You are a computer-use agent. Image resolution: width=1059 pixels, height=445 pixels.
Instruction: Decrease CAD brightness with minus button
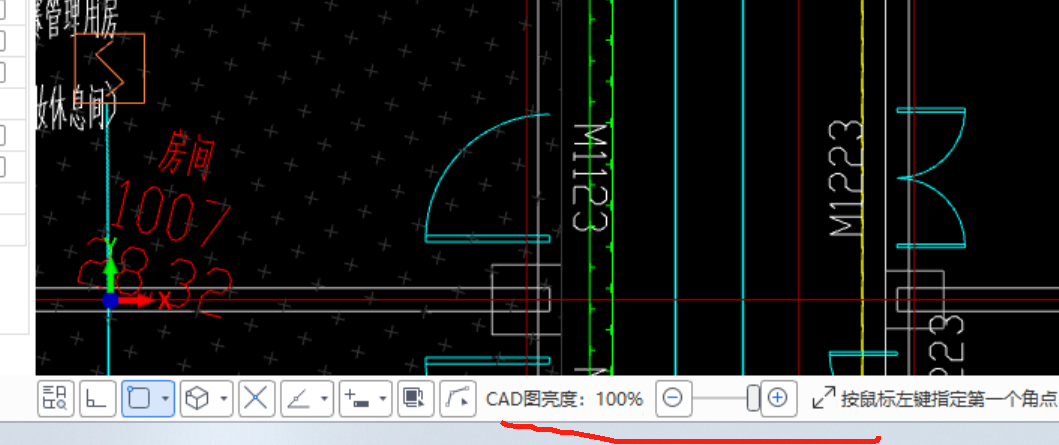click(x=673, y=398)
